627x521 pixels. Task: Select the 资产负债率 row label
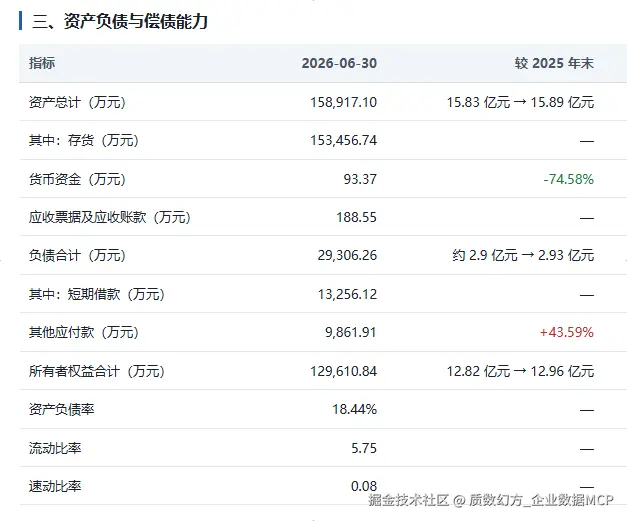pyautogui.click(x=62, y=409)
